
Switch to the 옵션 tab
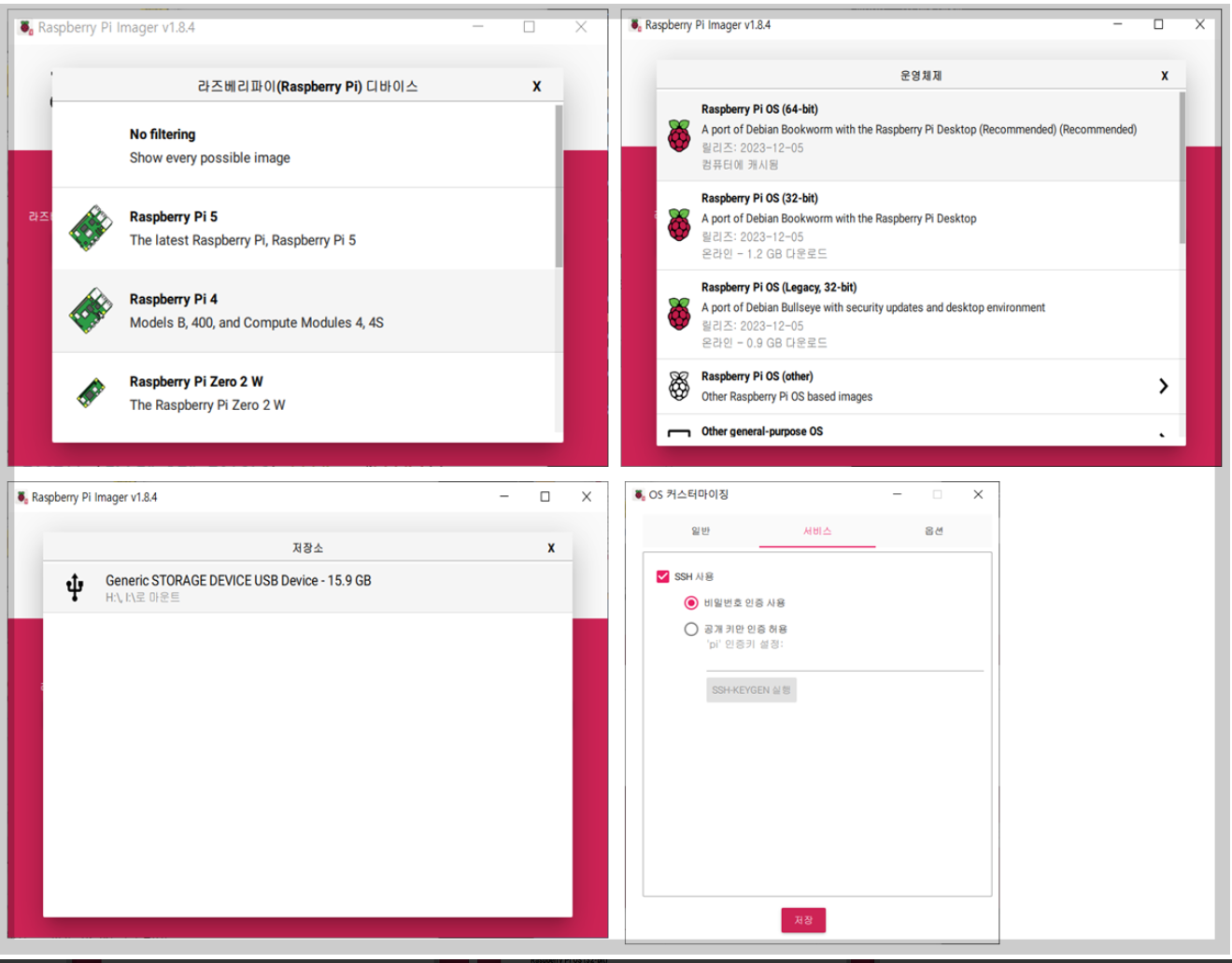click(933, 531)
